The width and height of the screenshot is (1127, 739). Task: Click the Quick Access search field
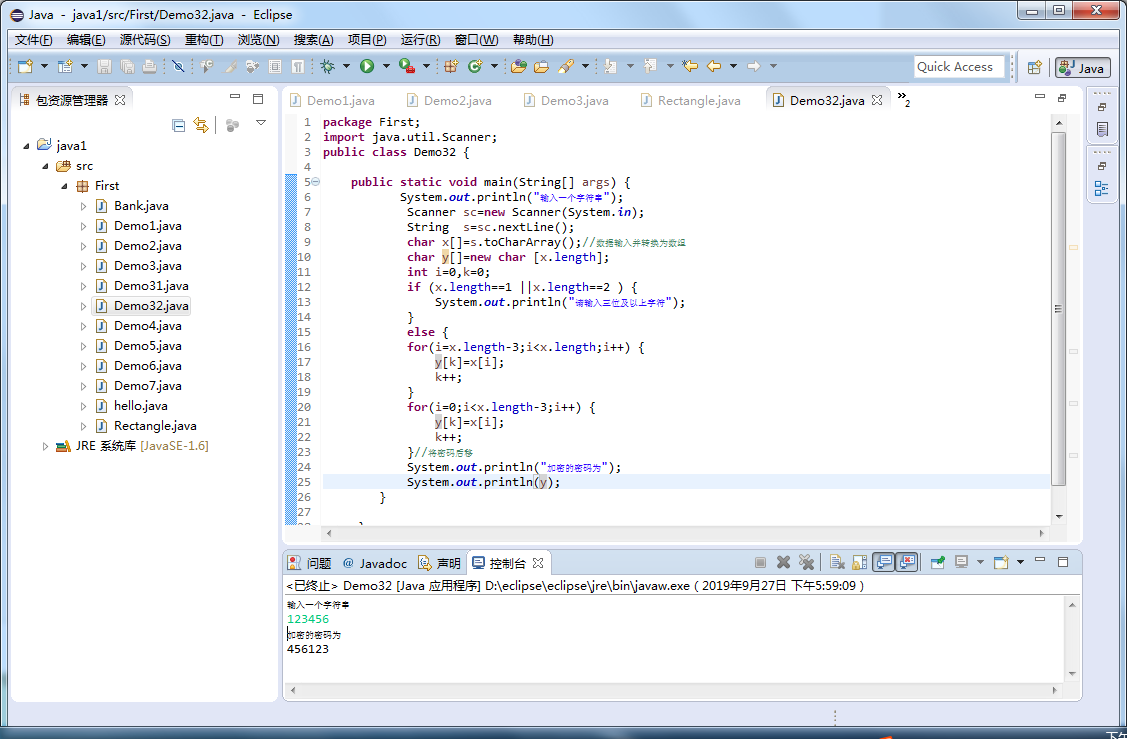[959, 67]
